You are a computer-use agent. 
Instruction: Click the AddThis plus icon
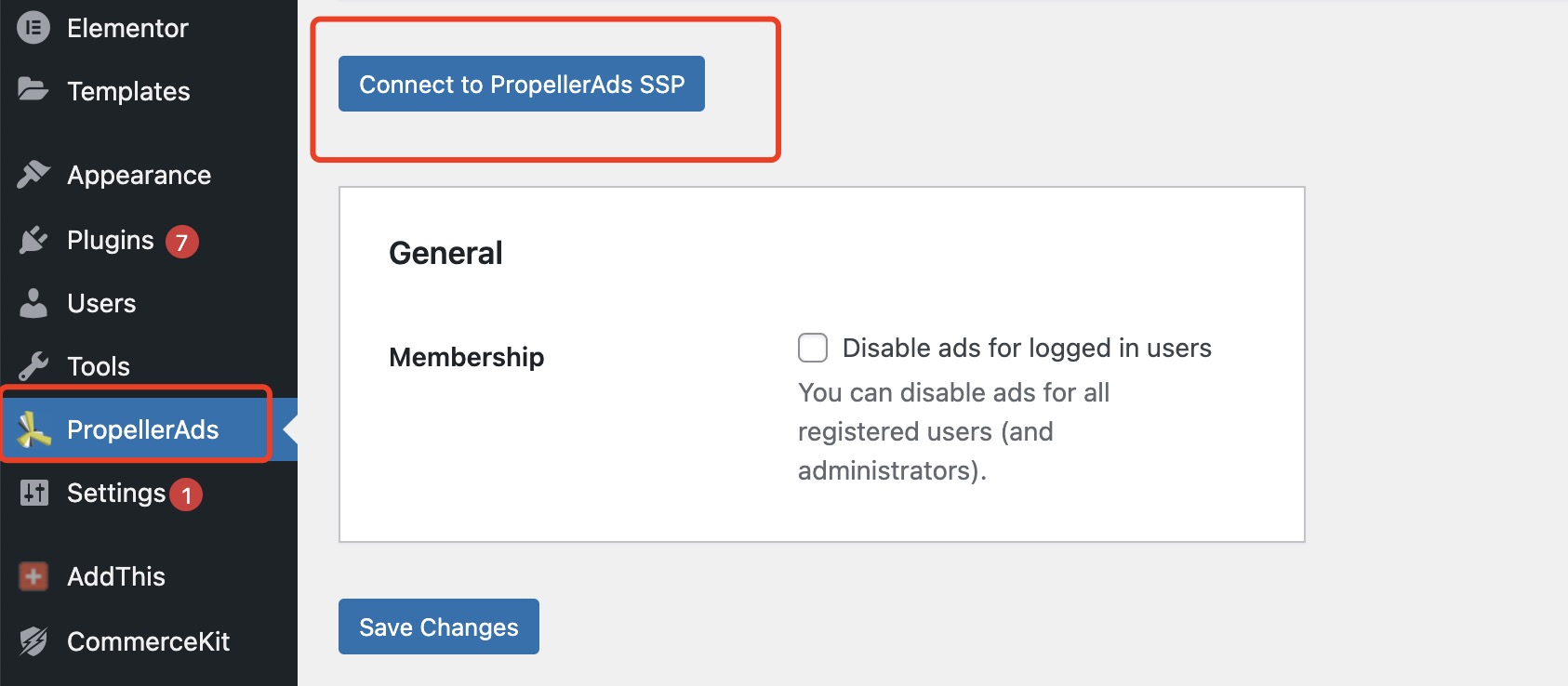tap(33, 576)
